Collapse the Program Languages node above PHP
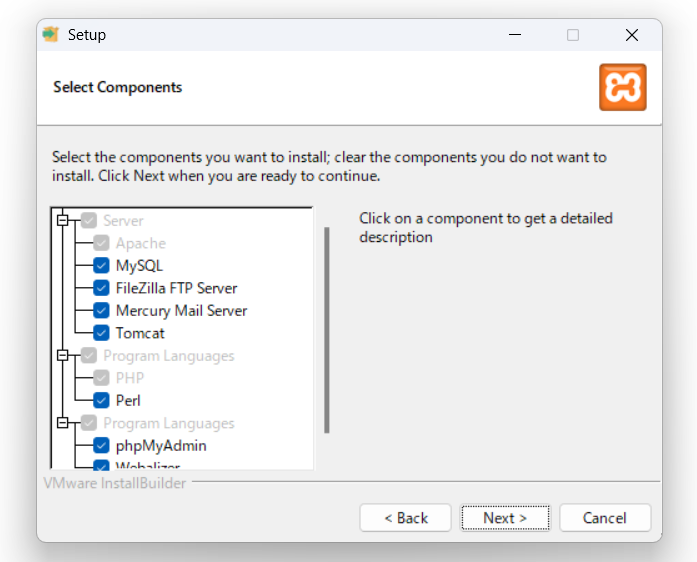The height and width of the screenshot is (562, 697). (x=64, y=356)
